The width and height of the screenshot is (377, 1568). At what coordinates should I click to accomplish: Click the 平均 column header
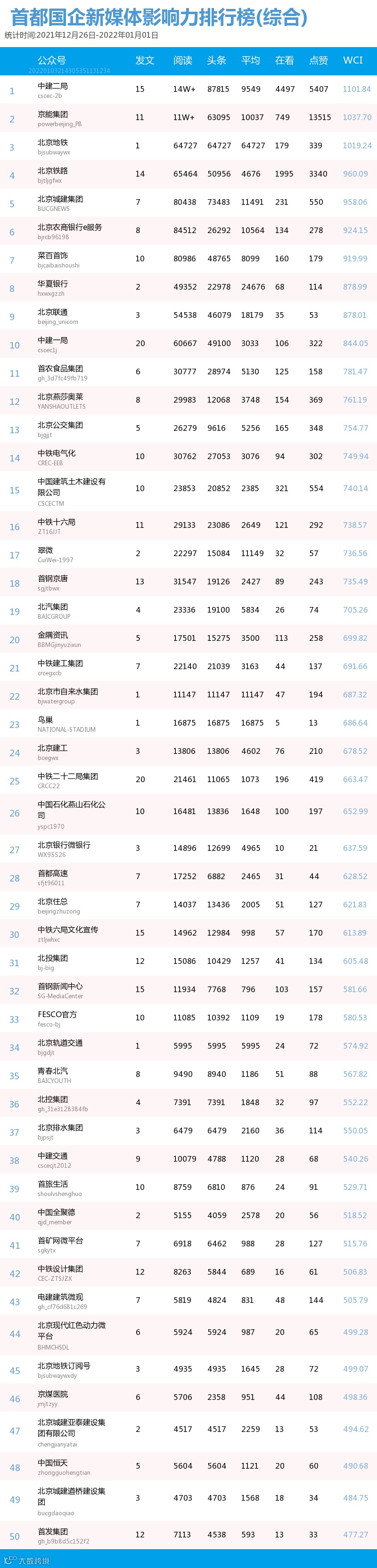251,60
